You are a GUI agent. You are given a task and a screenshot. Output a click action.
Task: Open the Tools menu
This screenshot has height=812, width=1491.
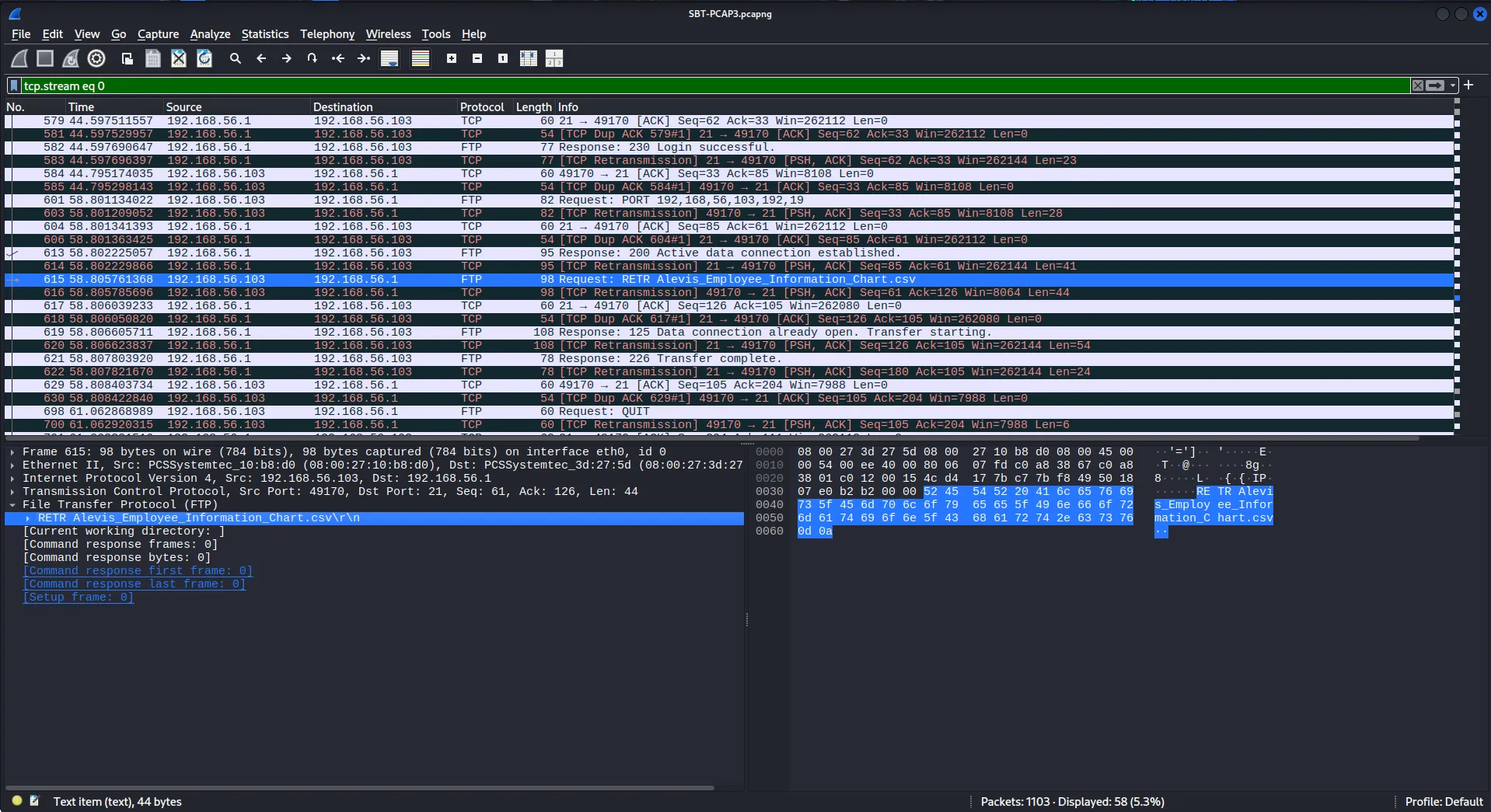[436, 34]
